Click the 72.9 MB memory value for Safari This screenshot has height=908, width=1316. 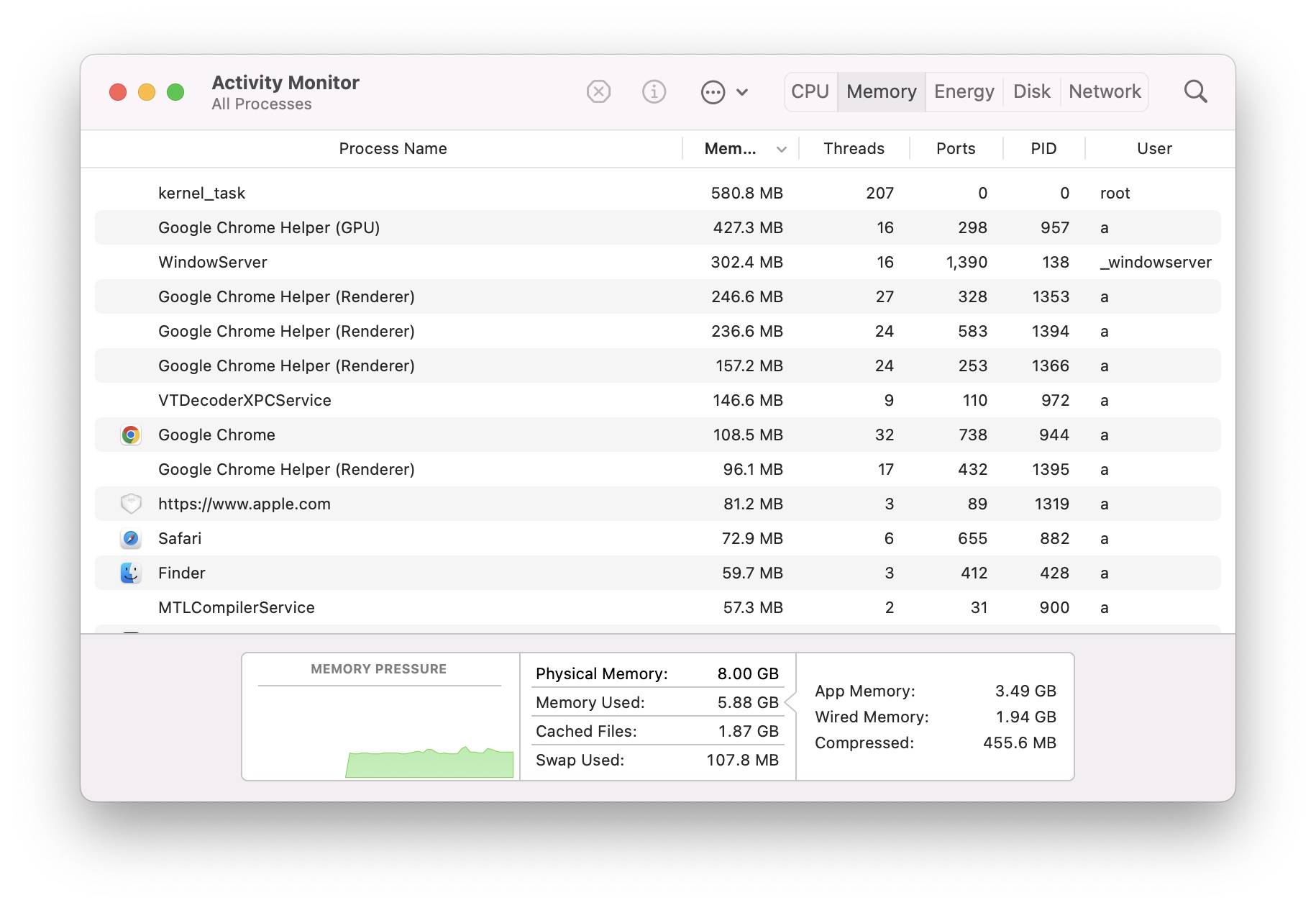pos(752,538)
